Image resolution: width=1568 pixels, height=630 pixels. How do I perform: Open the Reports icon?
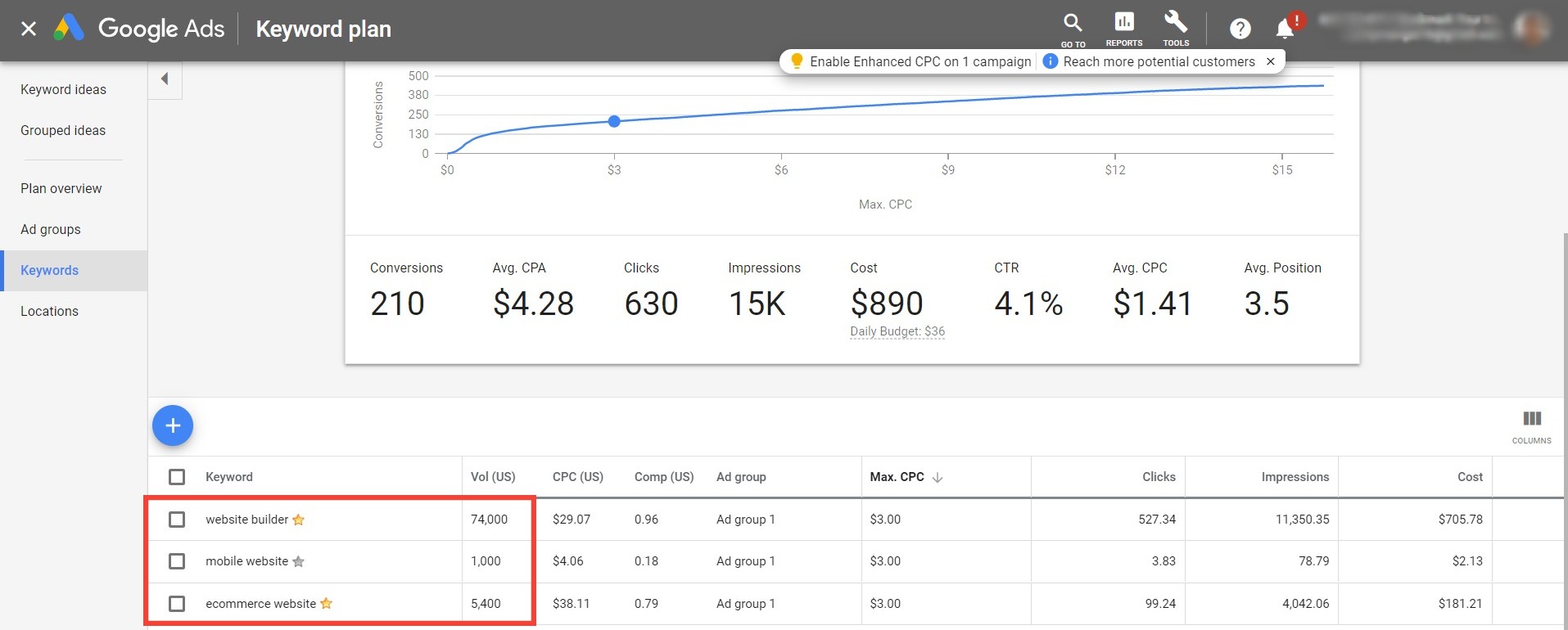point(1124,25)
